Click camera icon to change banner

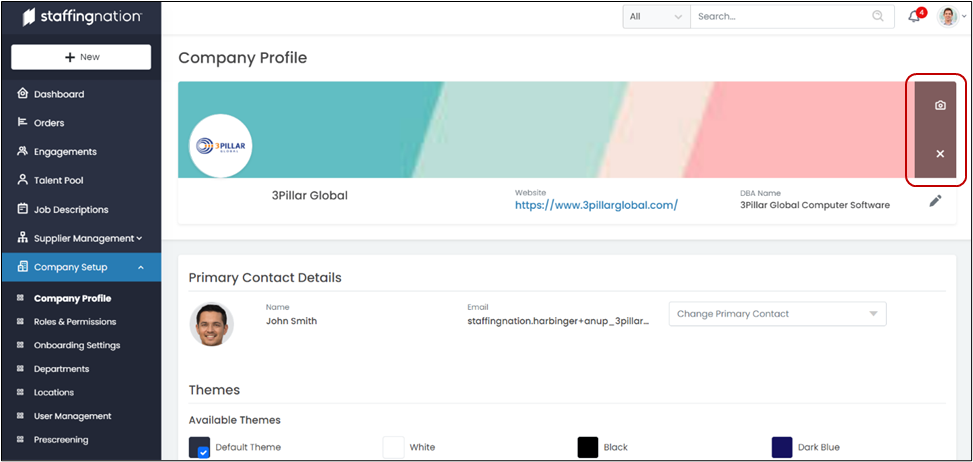(940, 105)
